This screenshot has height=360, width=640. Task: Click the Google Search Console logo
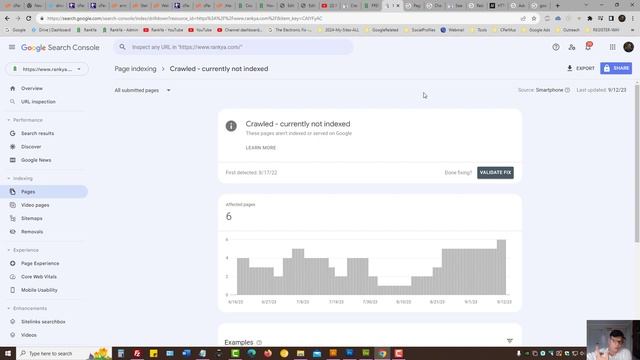click(x=60, y=48)
